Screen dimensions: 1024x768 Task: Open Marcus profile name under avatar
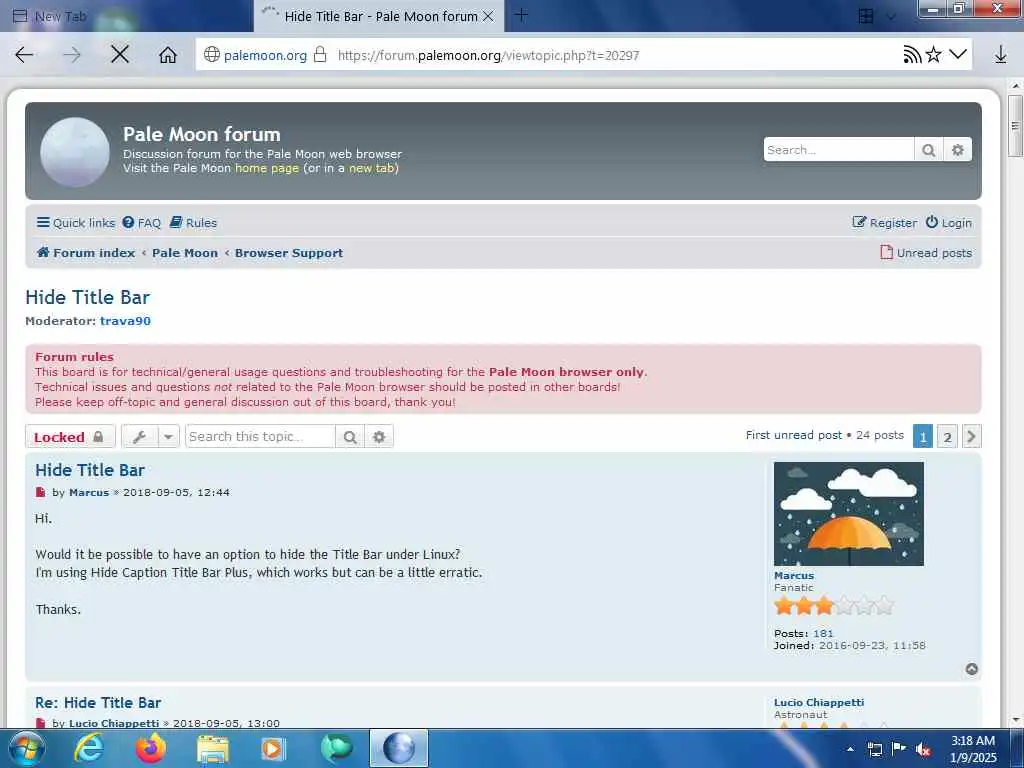tap(793, 575)
